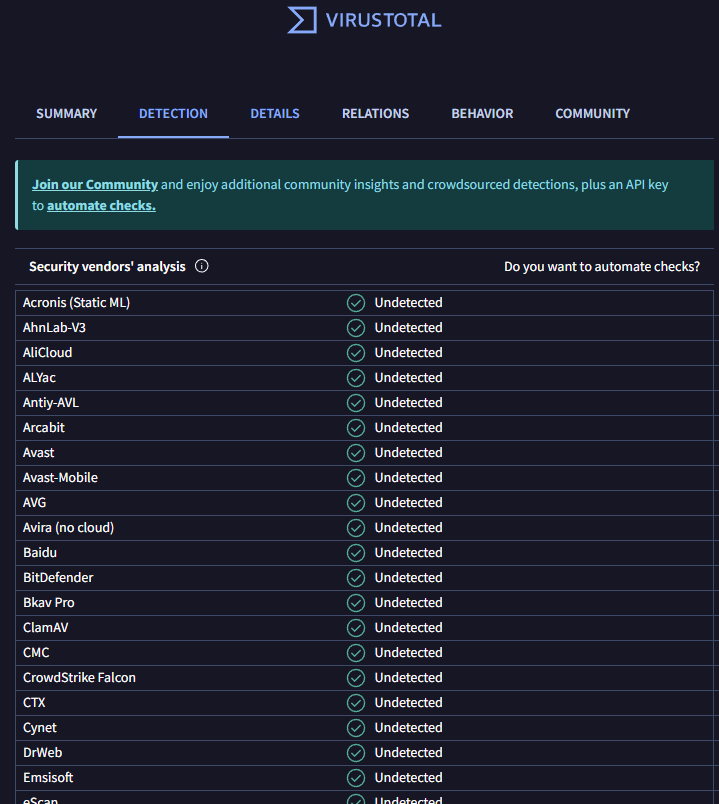Viewport: 719px width, 804px height.
Task: Open the Community tab
Action: (592, 113)
